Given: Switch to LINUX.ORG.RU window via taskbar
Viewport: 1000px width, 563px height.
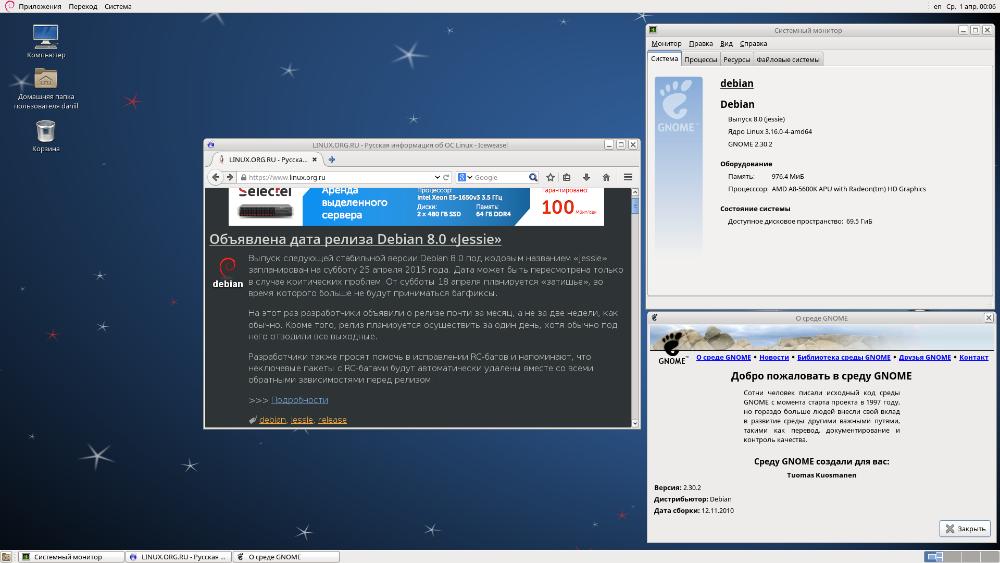Looking at the screenshot, I should (179, 557).
